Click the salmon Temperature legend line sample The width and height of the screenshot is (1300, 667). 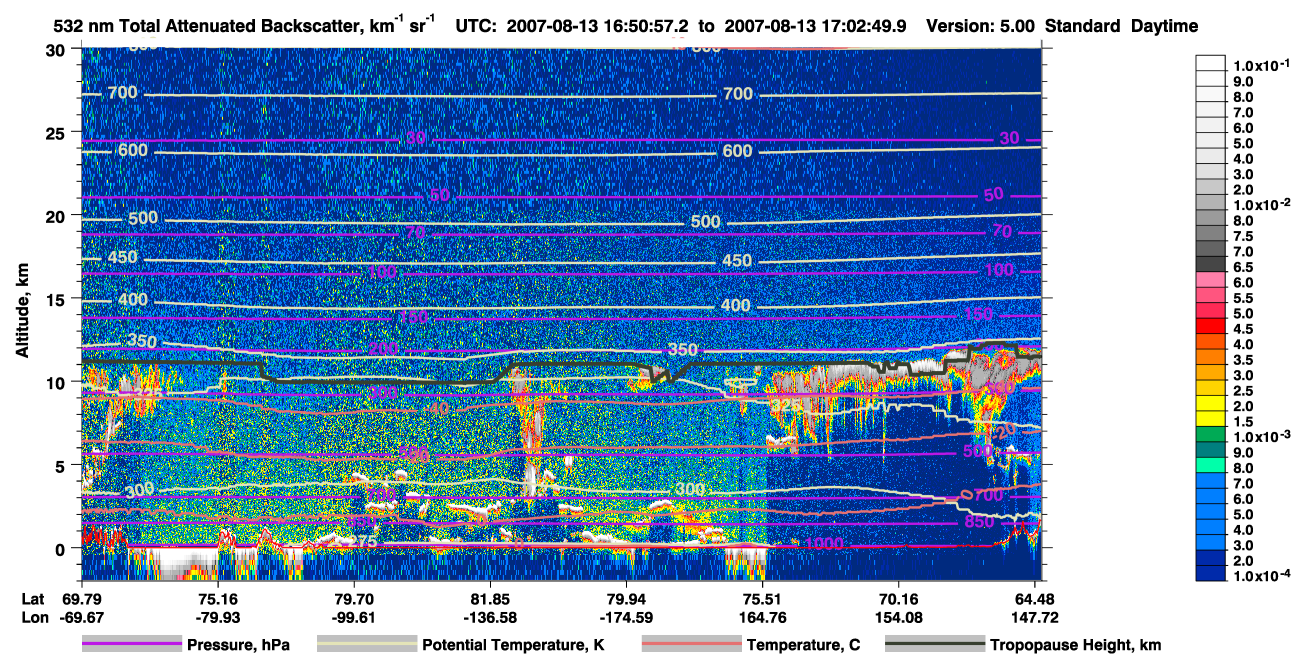point(691,645)
